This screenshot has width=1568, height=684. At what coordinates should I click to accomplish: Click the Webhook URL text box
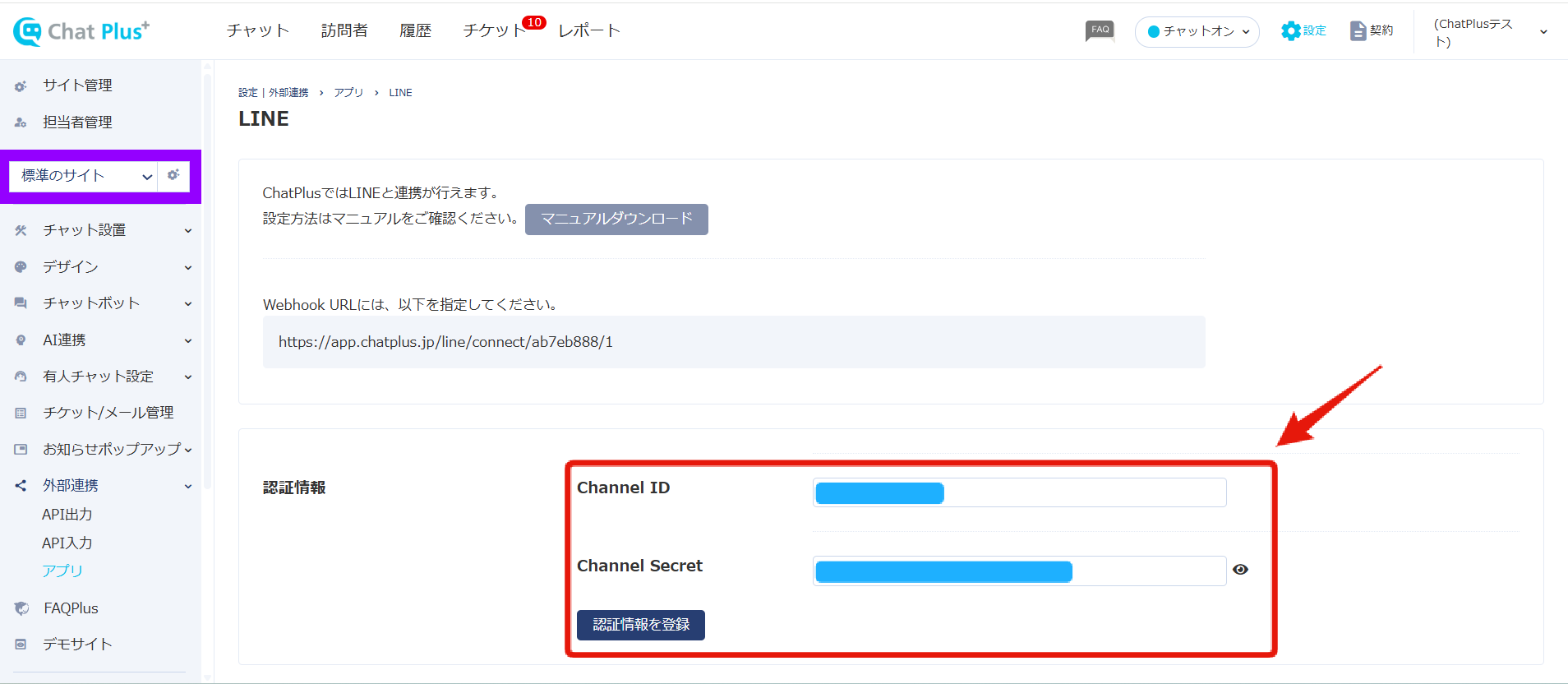pyautogui.click(x=734, y=342)
